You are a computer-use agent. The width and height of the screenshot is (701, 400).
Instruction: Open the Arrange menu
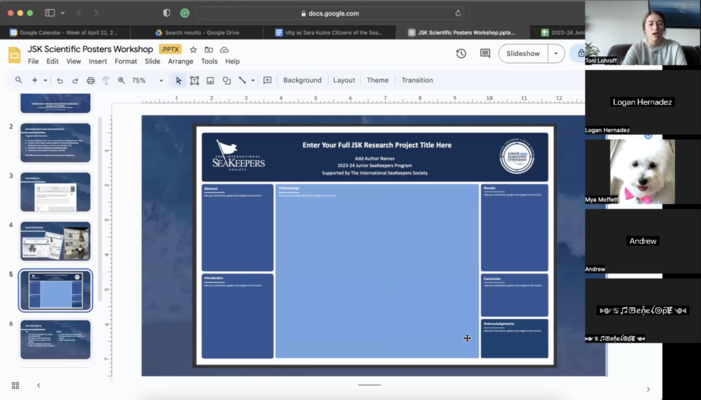[x=181, y=61]
